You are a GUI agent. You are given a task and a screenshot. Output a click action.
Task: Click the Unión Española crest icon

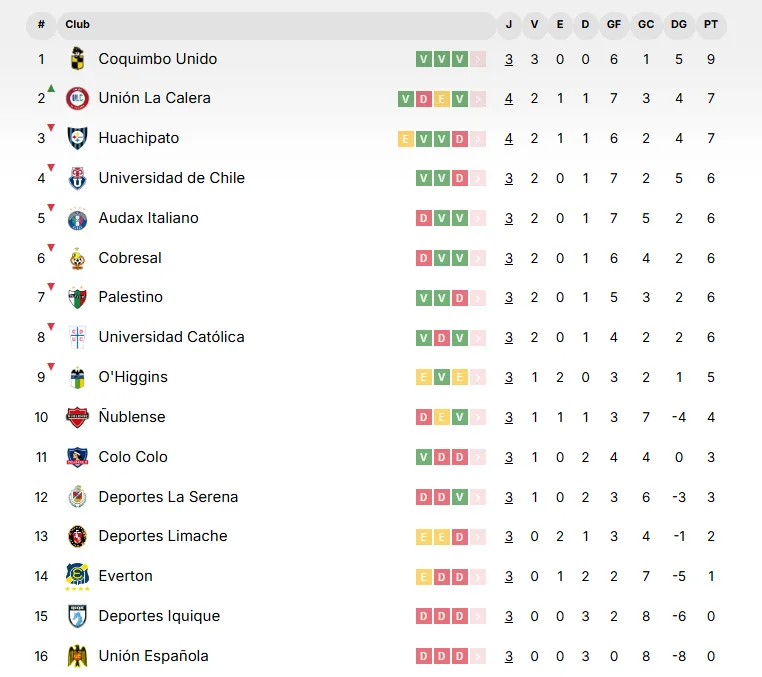pyautogui.click(x=77, y=656)
